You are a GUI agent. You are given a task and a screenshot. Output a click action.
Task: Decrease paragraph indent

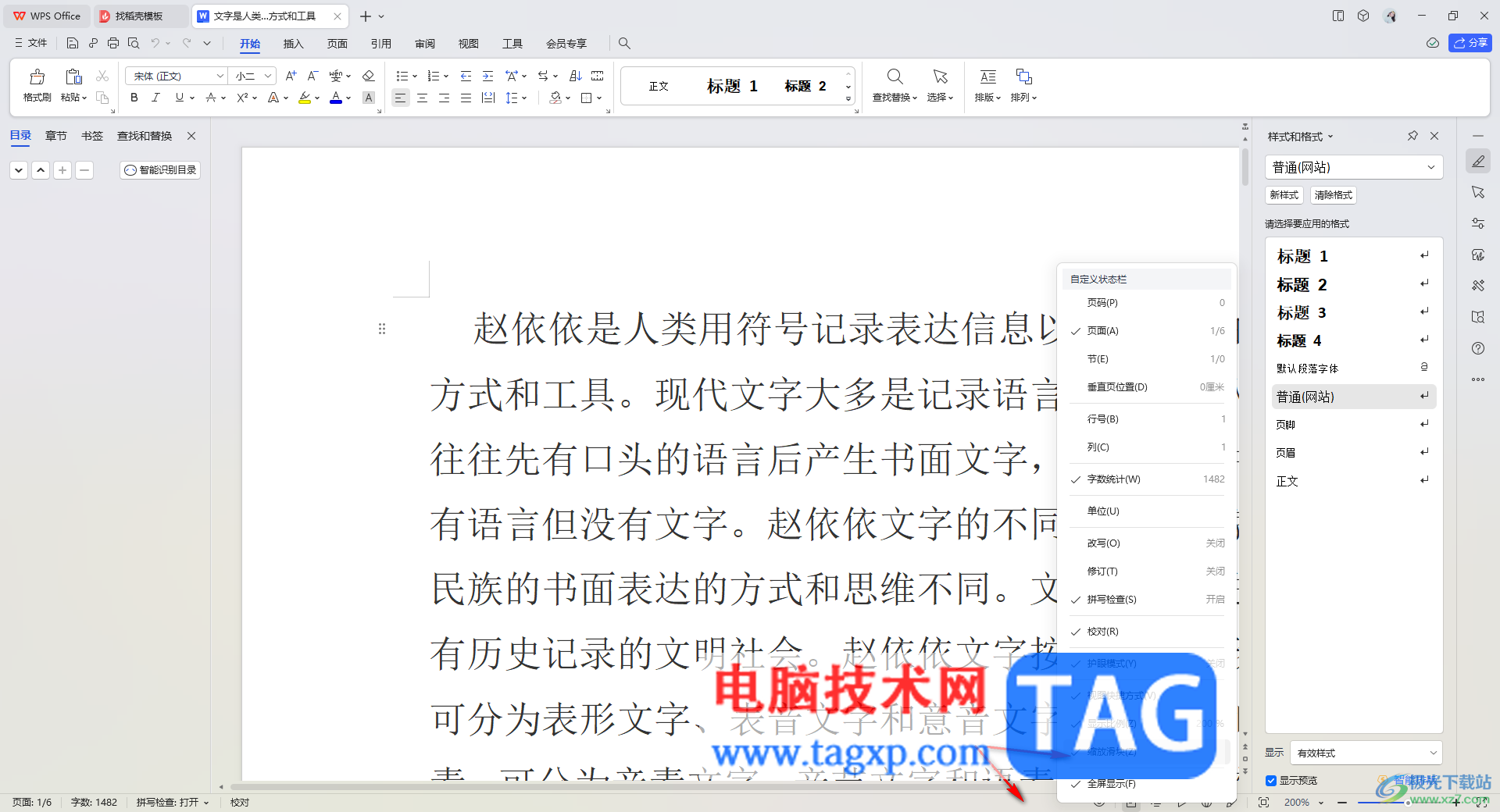tap(466, 76)
